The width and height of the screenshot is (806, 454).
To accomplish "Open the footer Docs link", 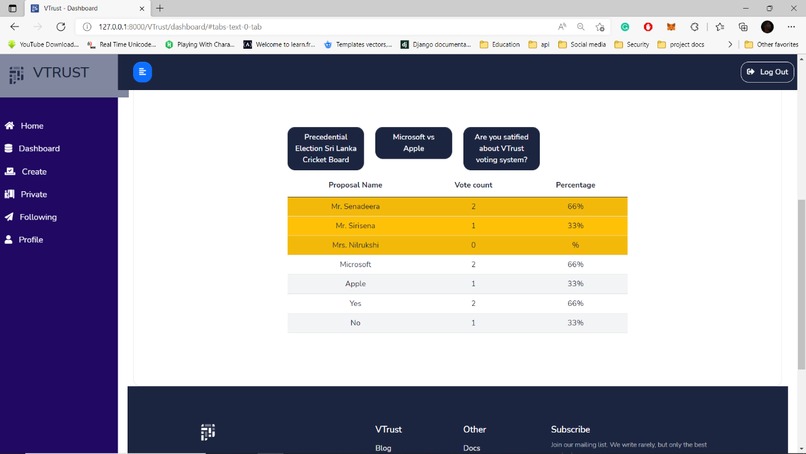I will (x=471, y=448).
